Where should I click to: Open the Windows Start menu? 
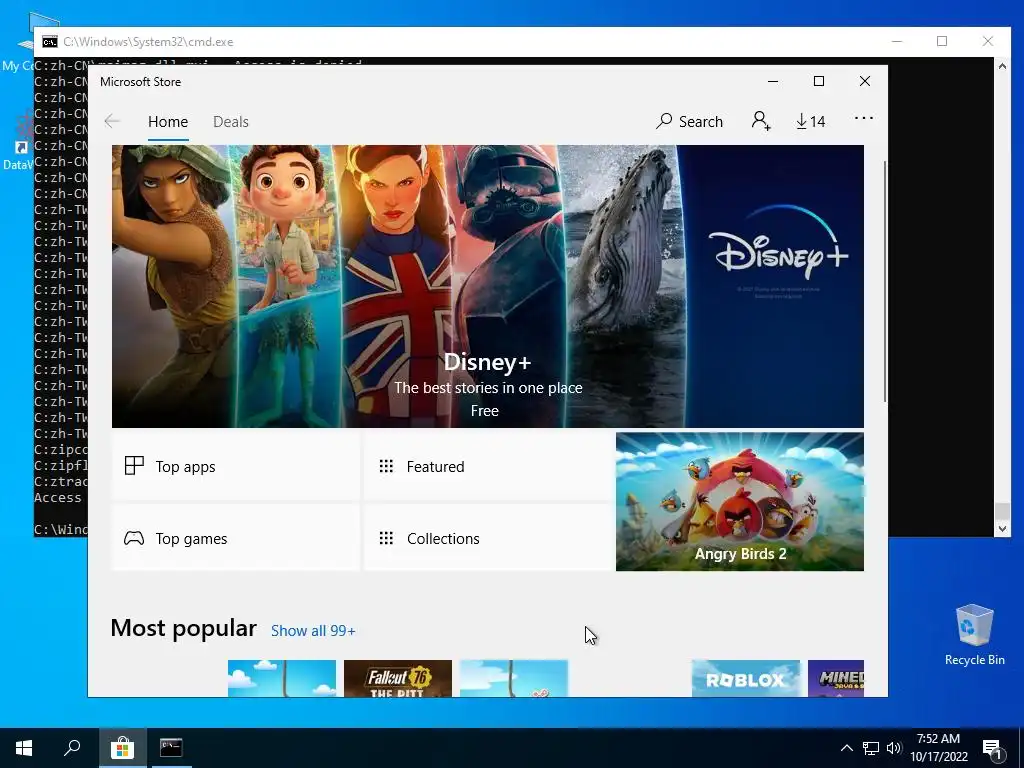24,748
